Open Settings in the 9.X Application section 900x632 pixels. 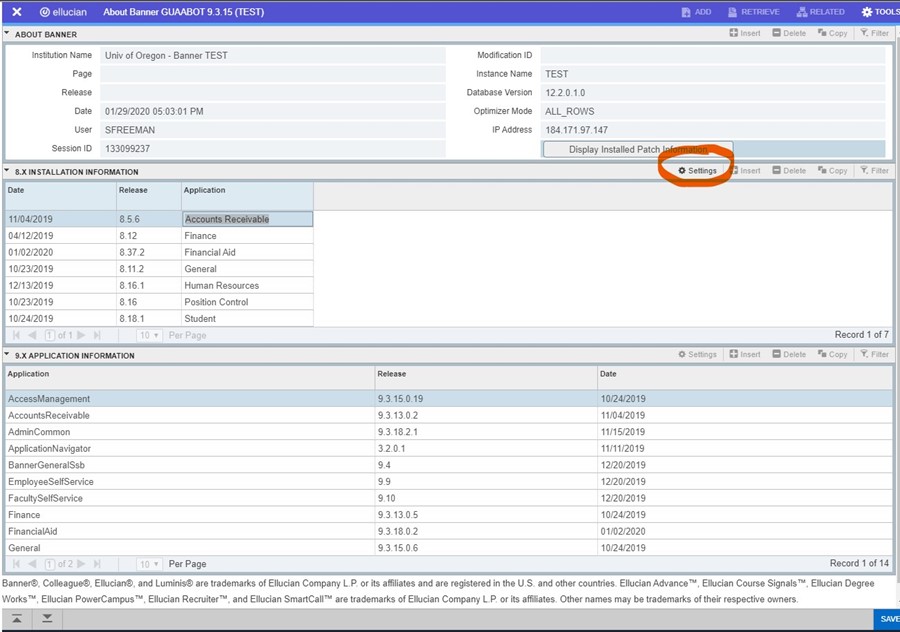(697, 354)
